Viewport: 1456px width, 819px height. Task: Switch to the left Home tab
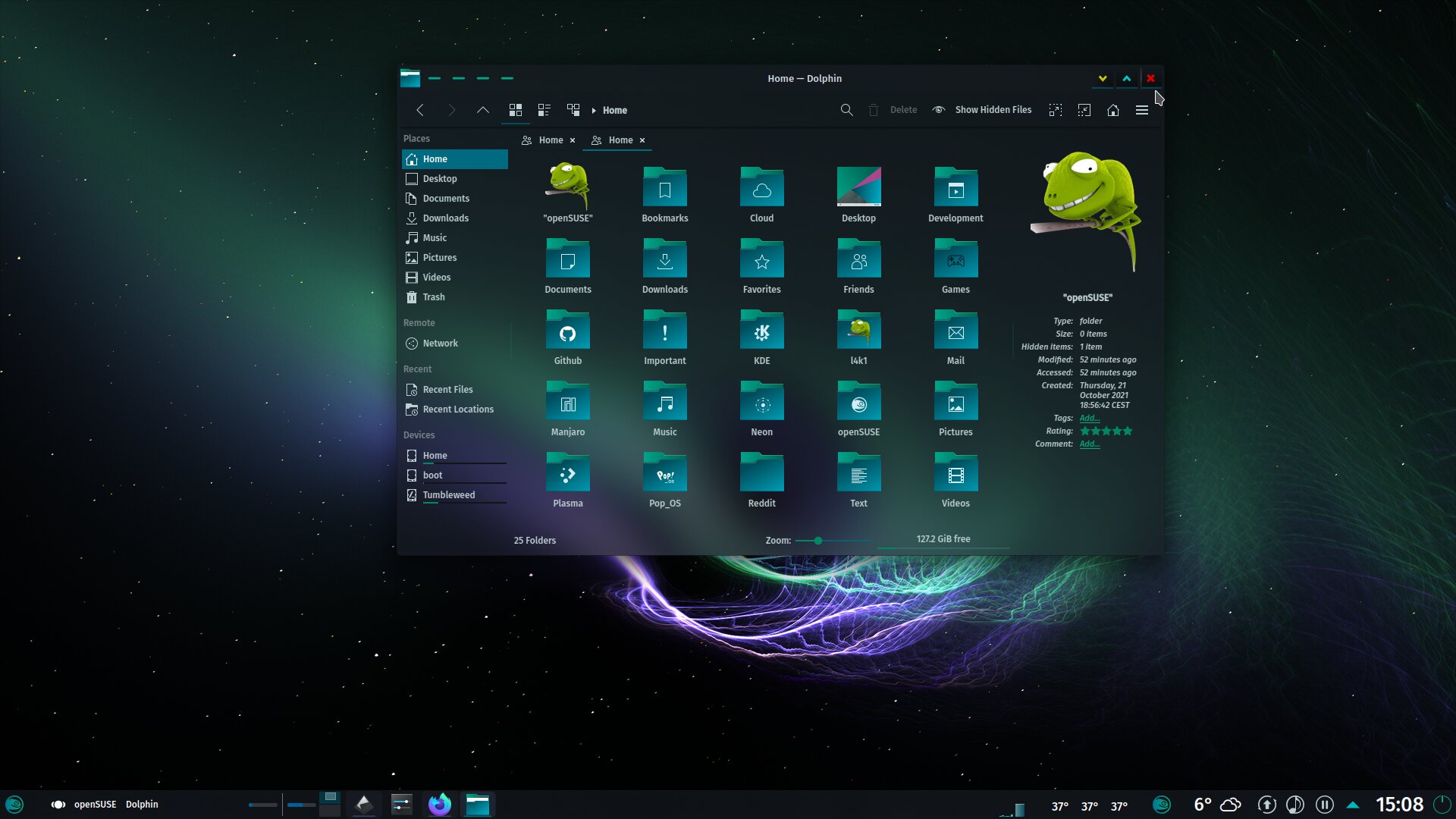550,140
